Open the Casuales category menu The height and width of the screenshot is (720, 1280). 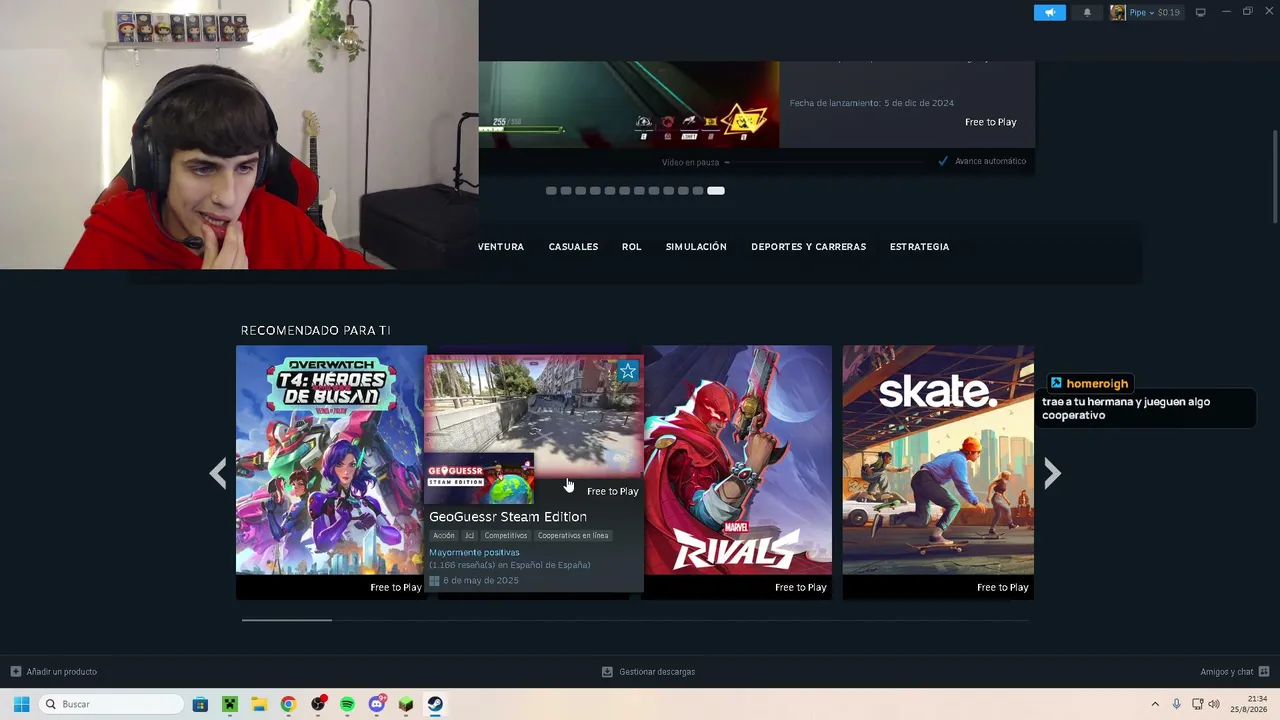[573, 247]
